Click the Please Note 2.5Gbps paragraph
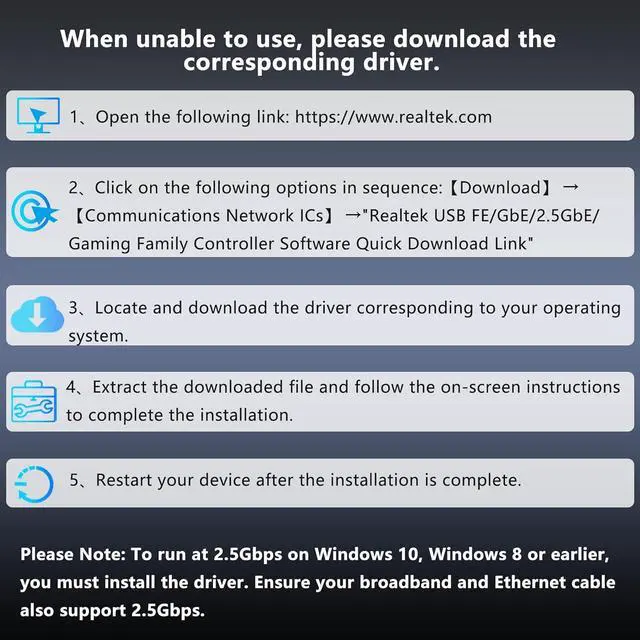Screen dimensions: 640x640 coord(318,582)
